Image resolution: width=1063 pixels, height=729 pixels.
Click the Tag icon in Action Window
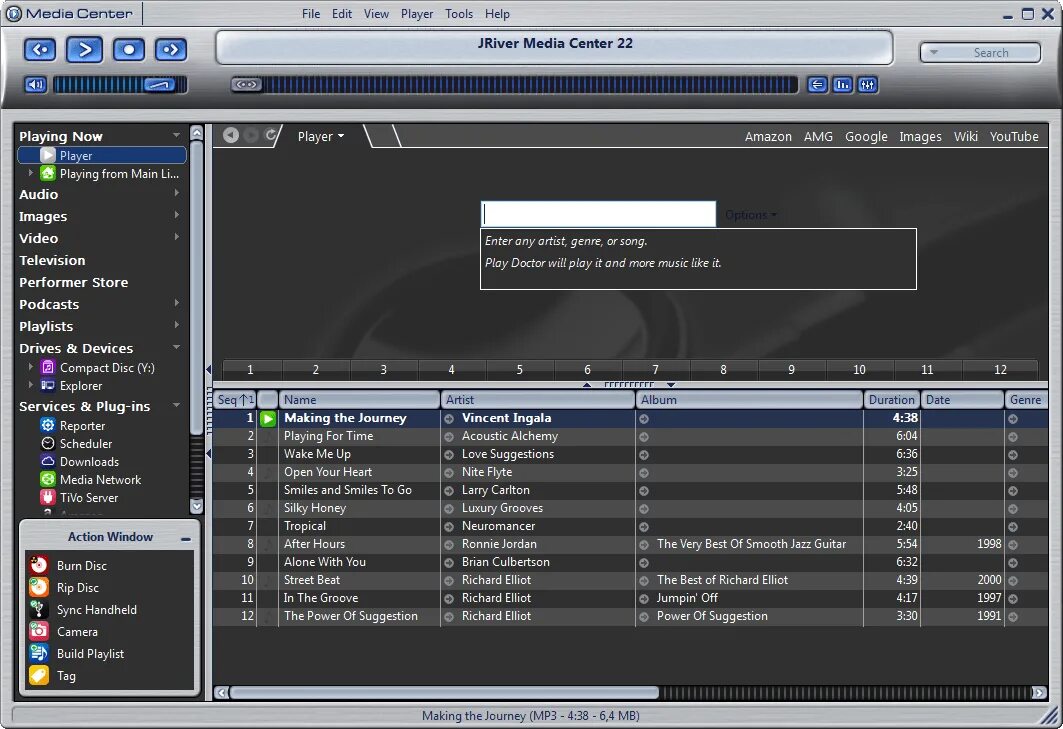click(x=39, y=675)
